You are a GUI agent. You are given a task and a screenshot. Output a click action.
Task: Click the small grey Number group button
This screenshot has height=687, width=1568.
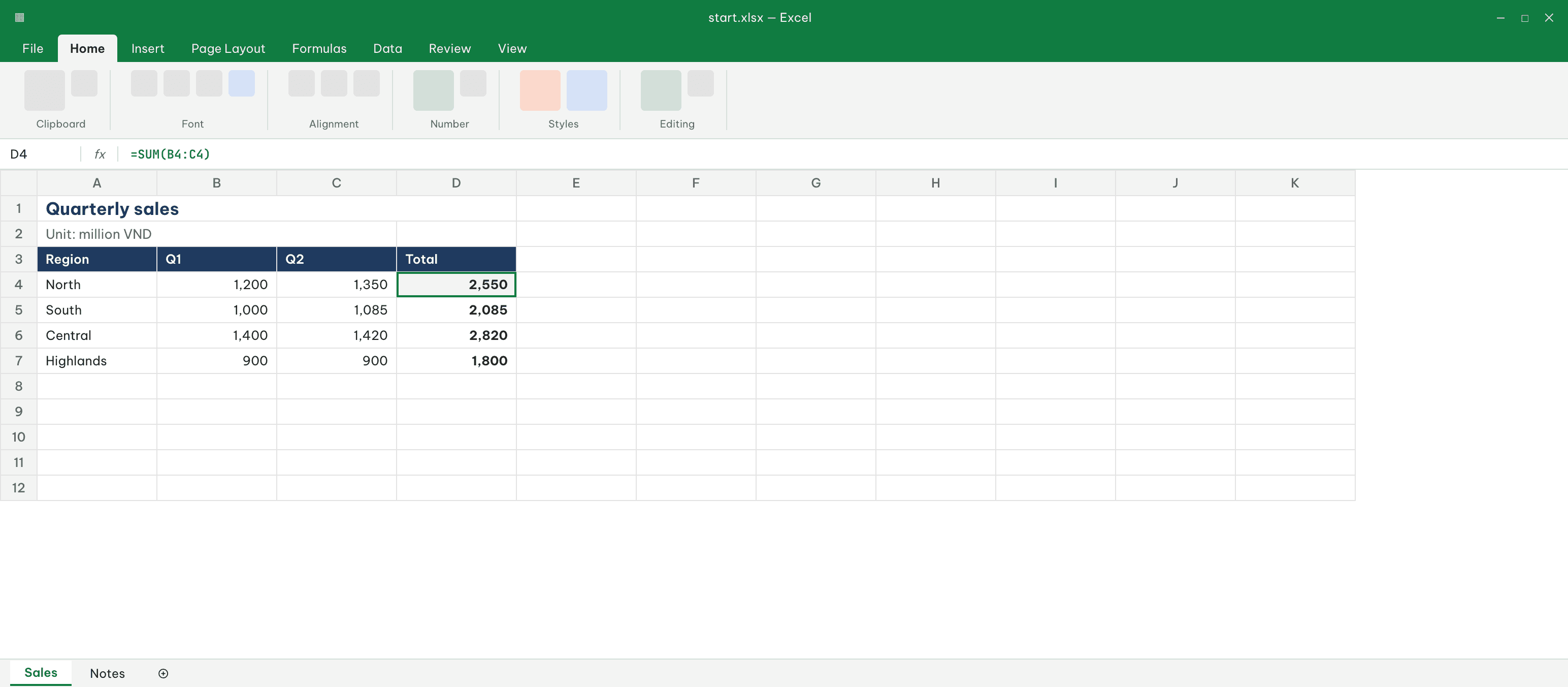pos(473,83)
